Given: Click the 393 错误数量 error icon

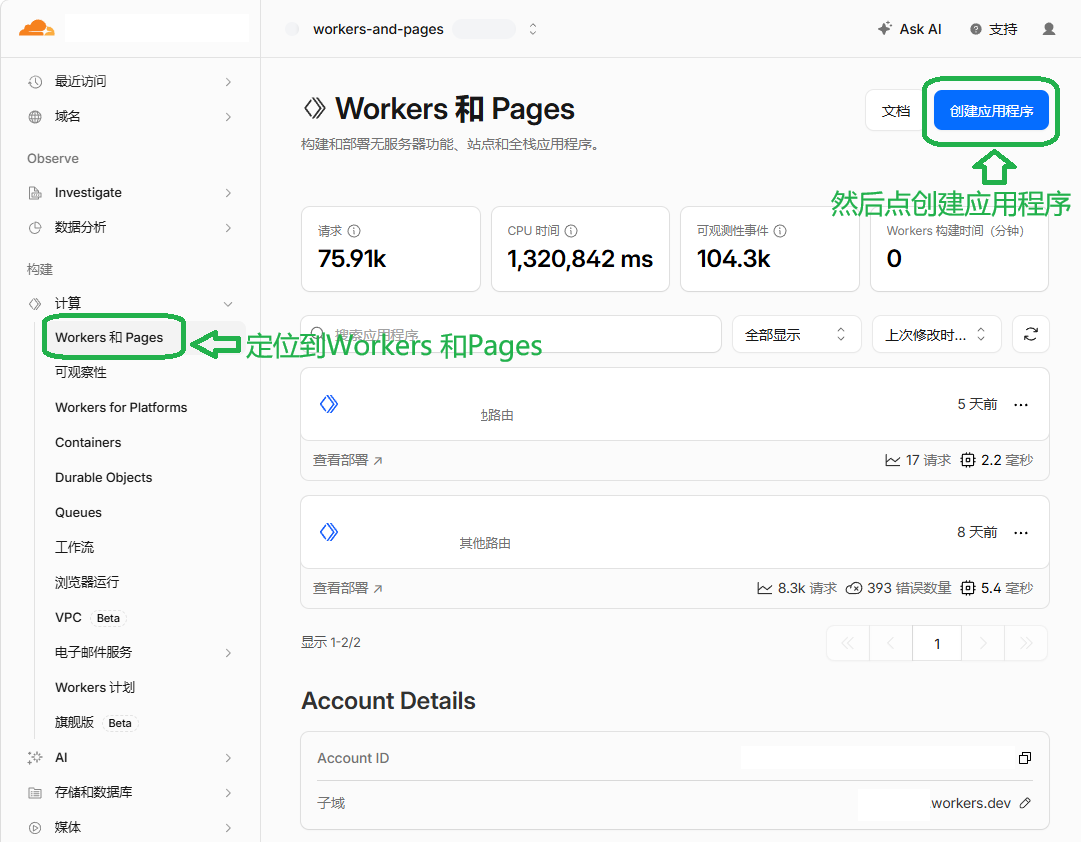Looking at the screenshot, I should click(x=853, y=588).
